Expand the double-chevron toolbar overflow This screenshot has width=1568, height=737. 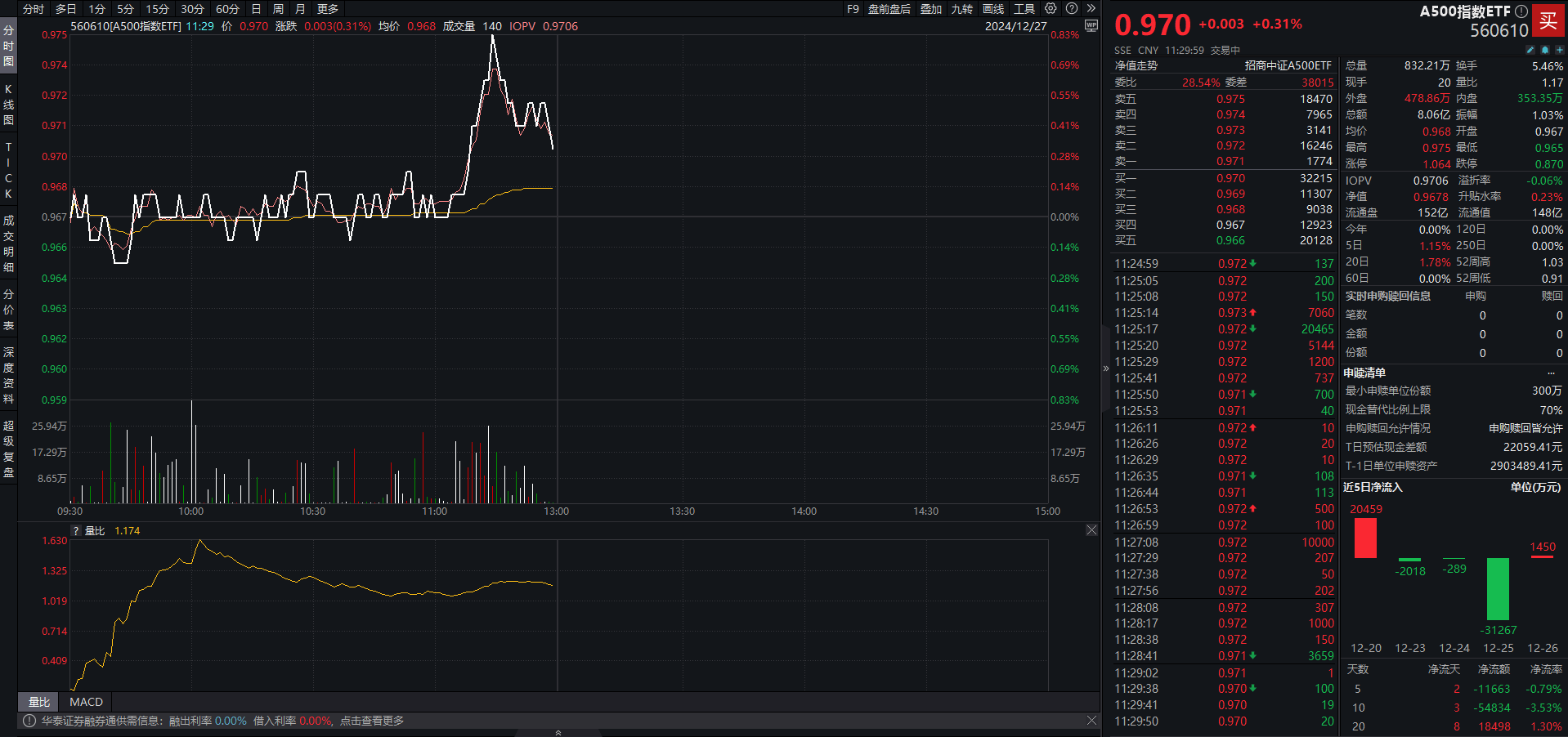(x=1091, y=8)
